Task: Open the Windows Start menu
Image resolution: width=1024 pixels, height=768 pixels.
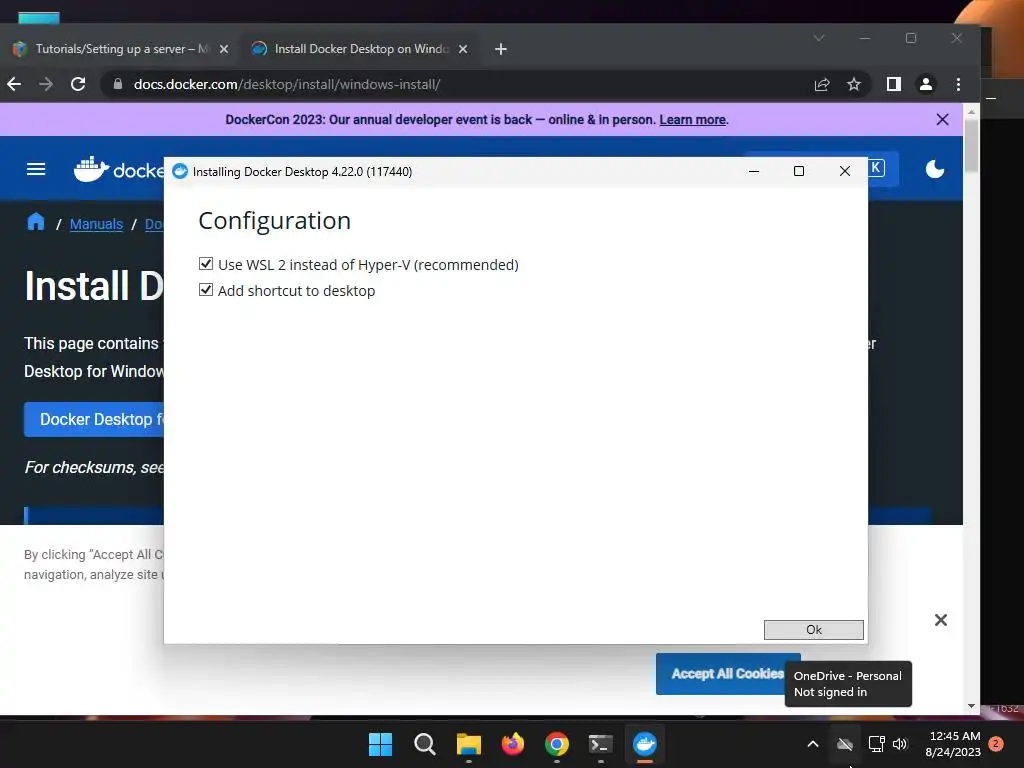Action: coord(381,744)
